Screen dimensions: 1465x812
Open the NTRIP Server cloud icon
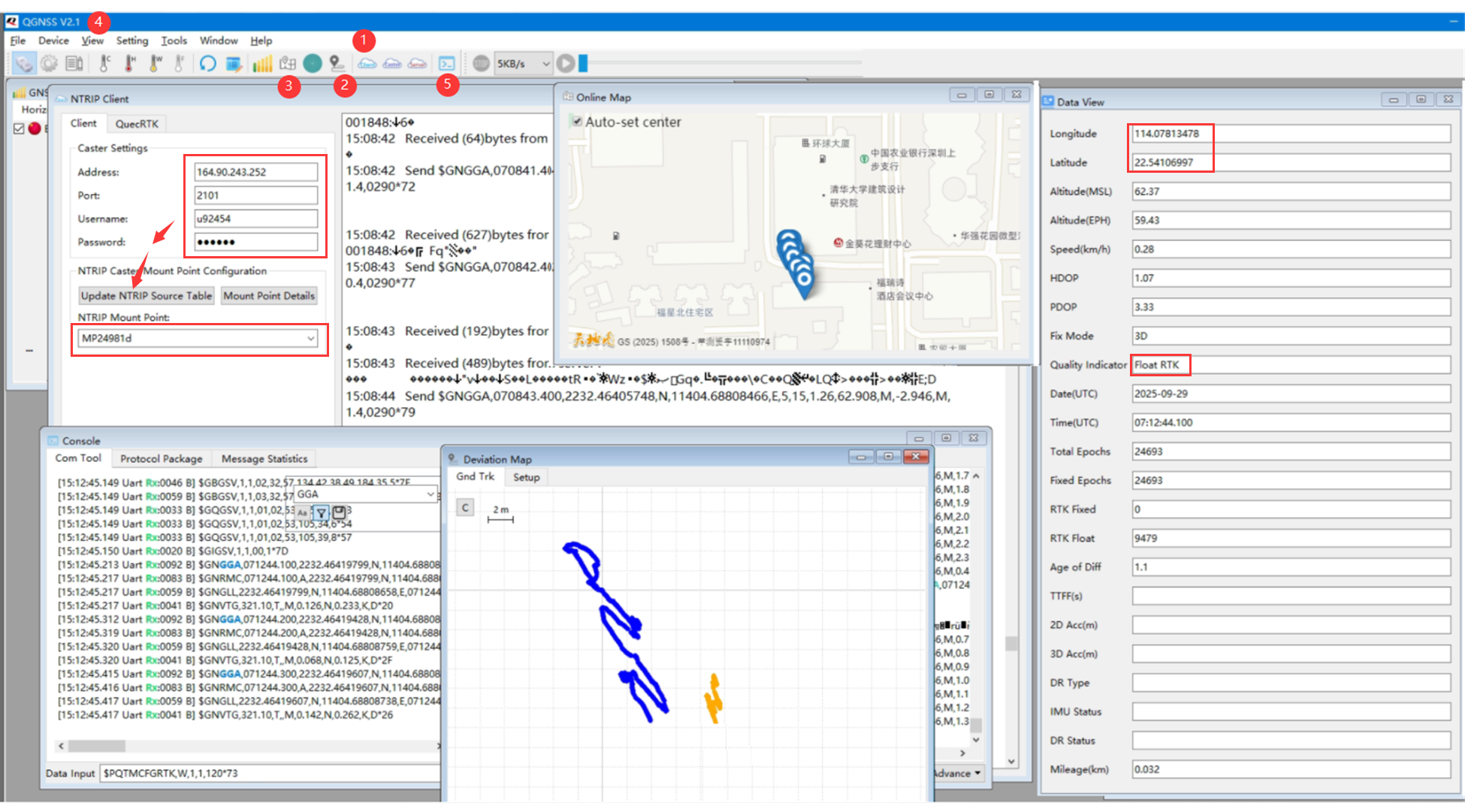click(x=417, y=64)
